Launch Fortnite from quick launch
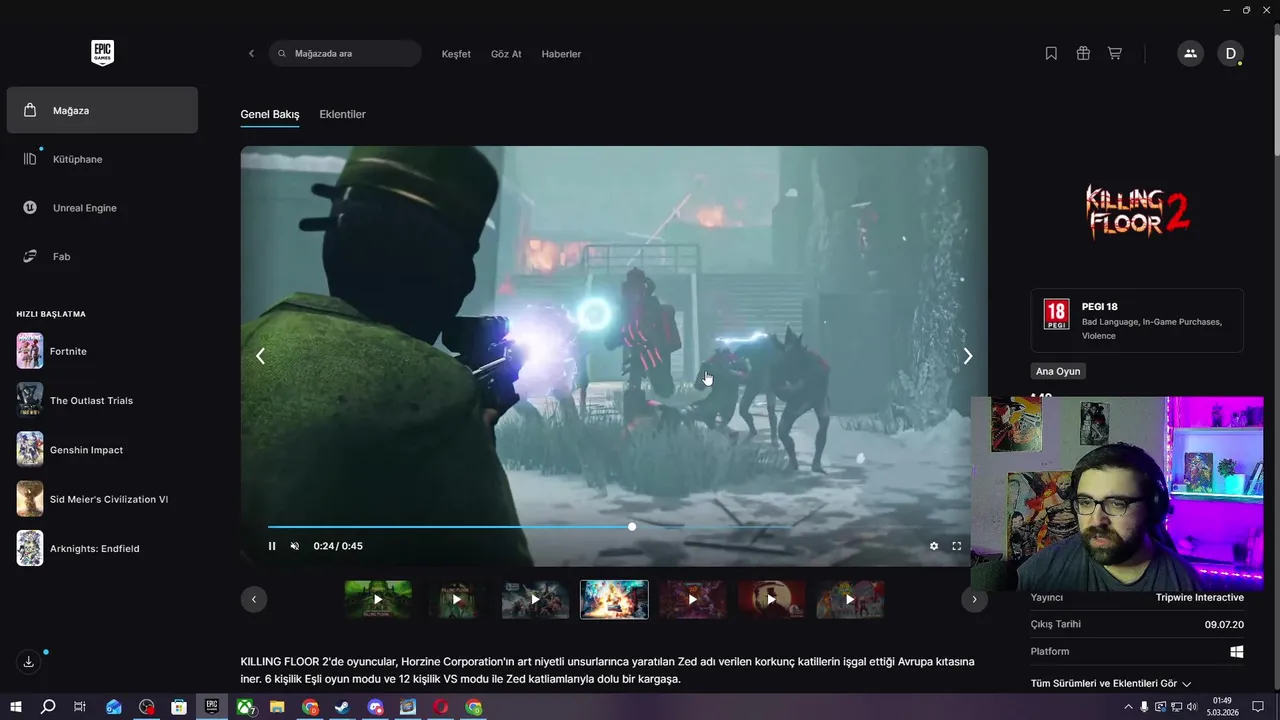 click(102, 351)
